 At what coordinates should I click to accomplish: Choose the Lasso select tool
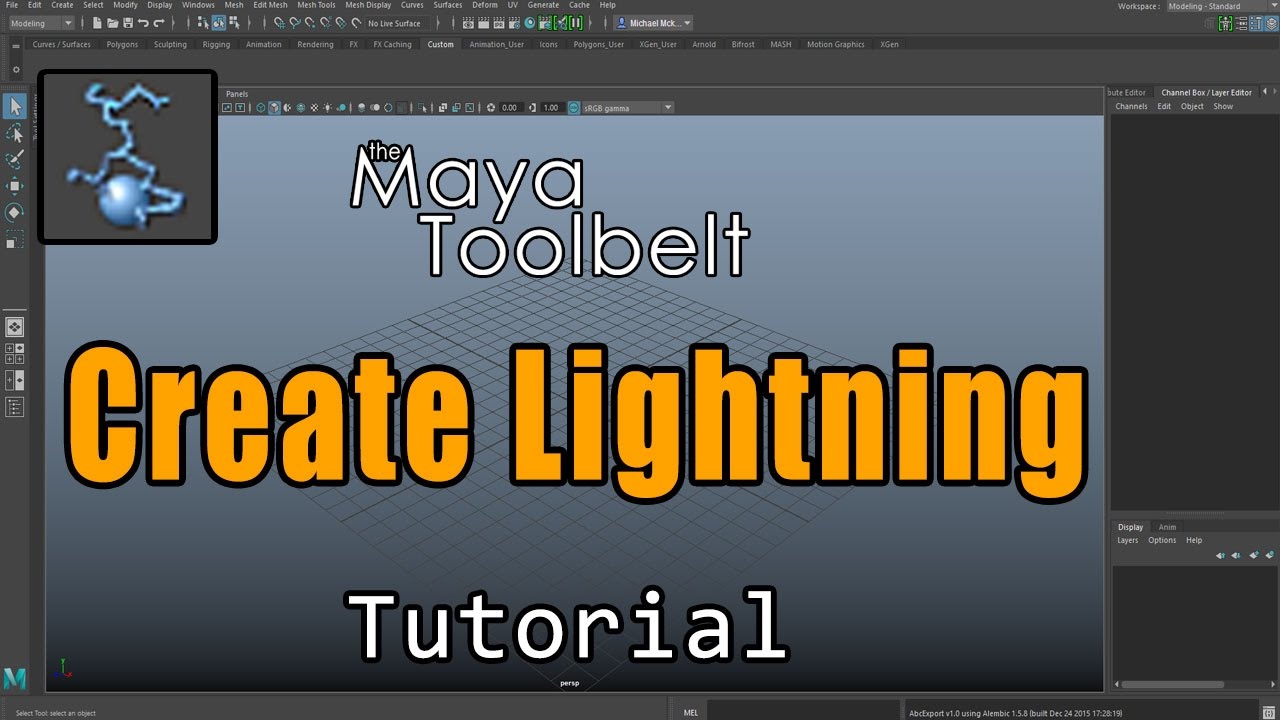[15, 133]
